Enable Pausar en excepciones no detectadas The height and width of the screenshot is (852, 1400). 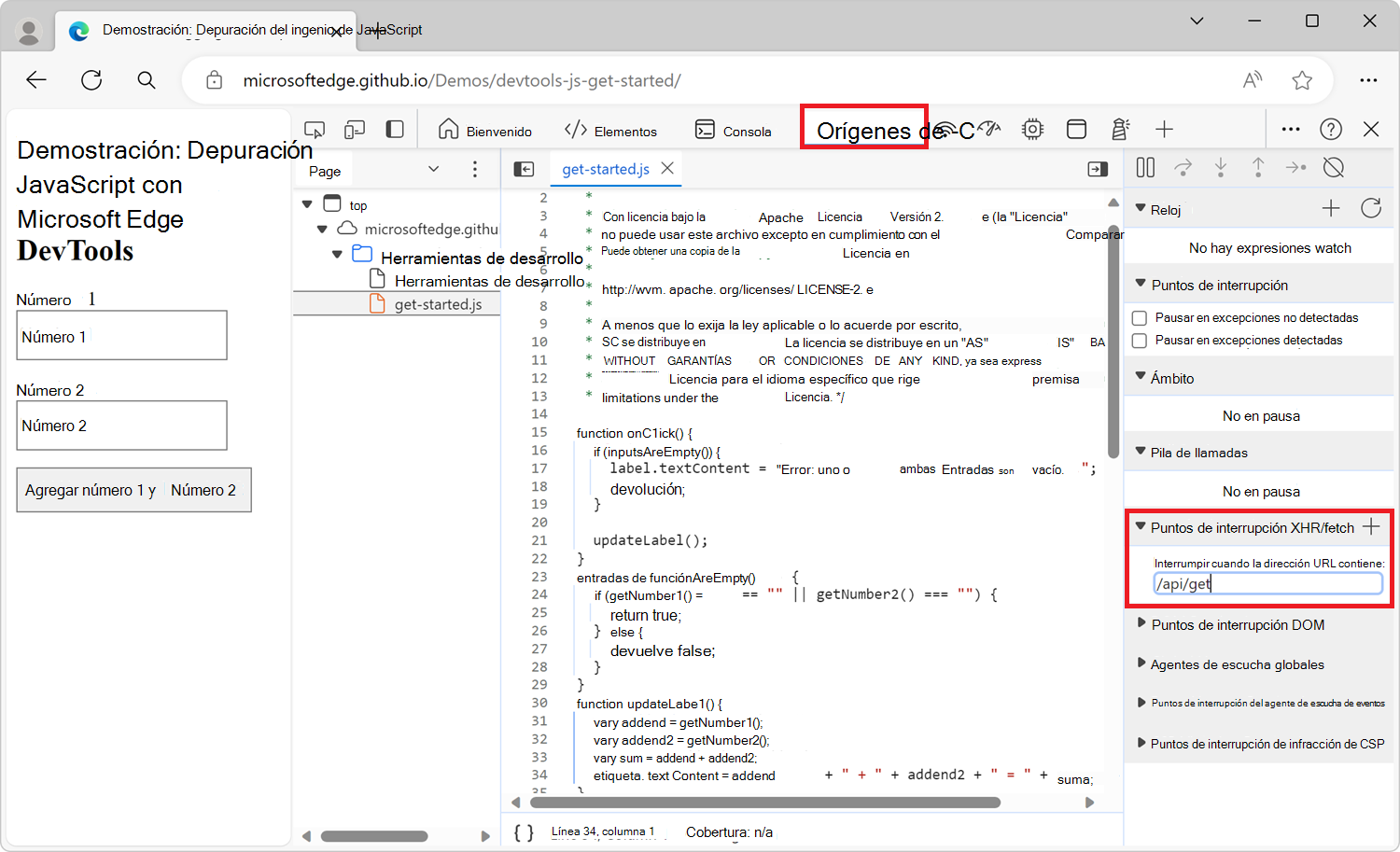1140,318
